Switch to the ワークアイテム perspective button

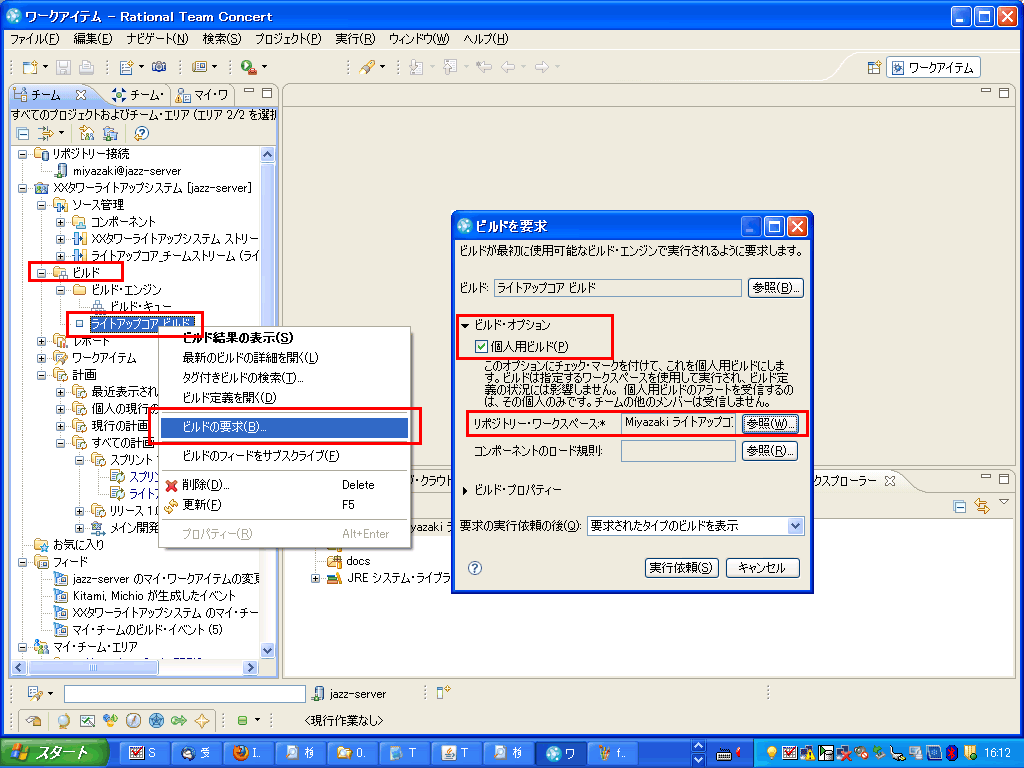point(933,68)
